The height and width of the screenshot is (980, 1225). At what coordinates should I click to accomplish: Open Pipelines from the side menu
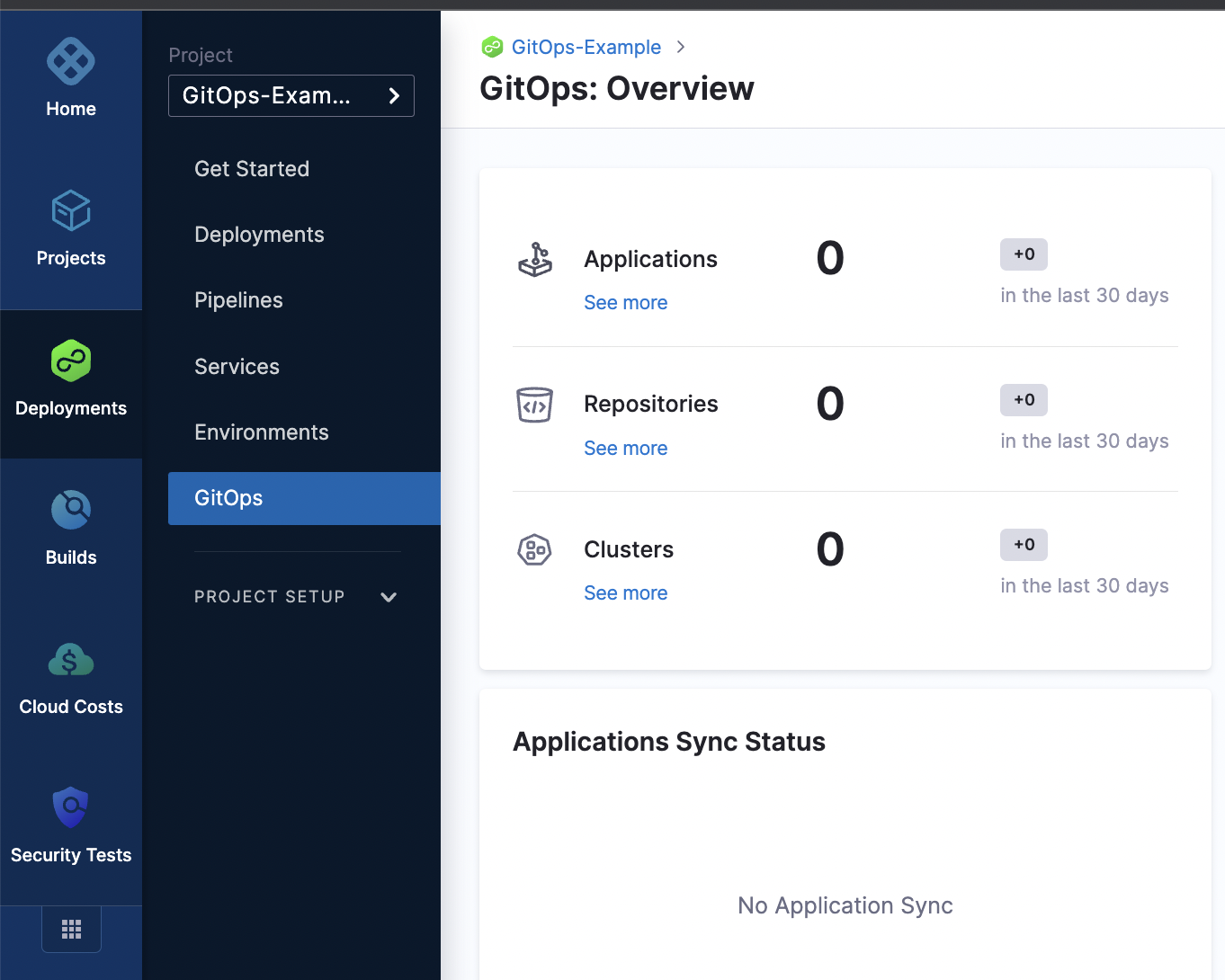[238, 300]
